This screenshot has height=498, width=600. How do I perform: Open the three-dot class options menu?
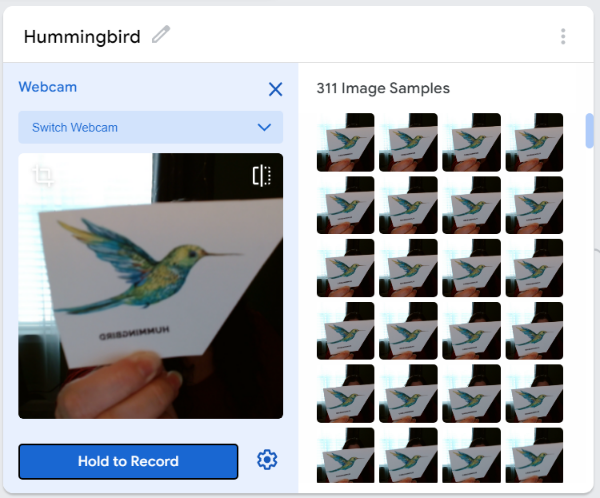coord(563,36)
